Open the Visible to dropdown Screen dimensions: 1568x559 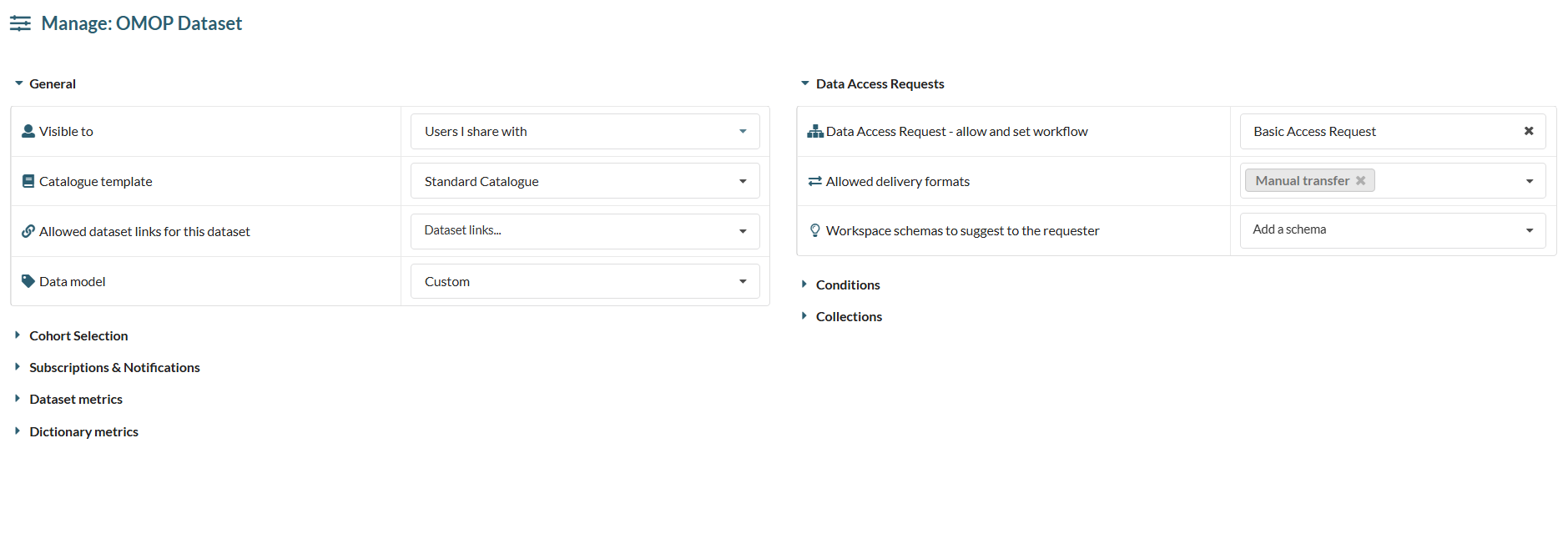(x=743, y=131)
